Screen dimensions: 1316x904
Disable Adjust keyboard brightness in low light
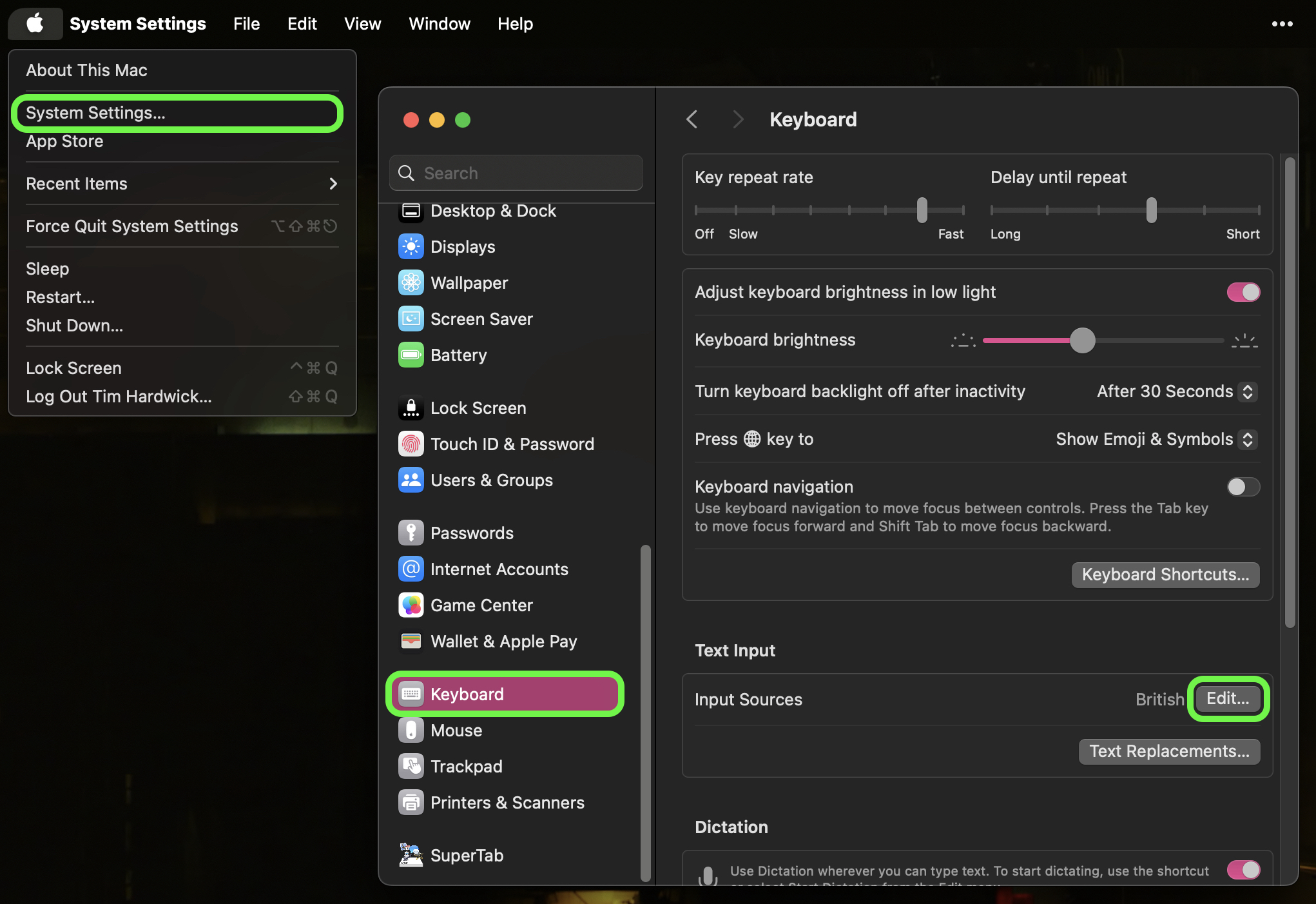1243,292
